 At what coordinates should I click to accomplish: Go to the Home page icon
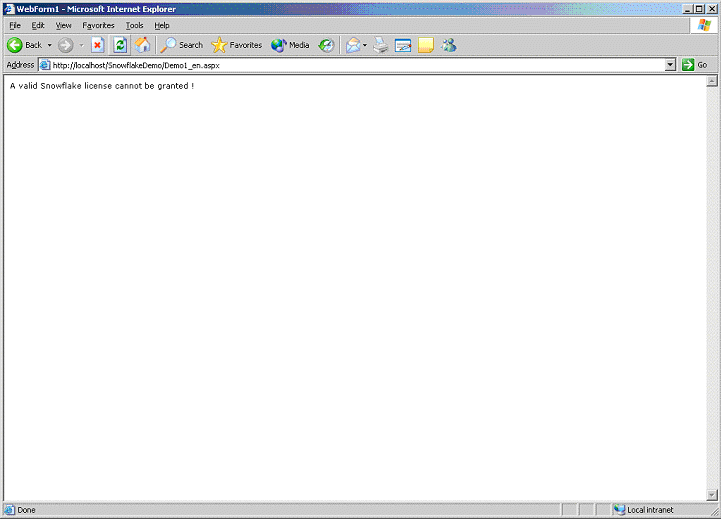pyautogui.click(x=143, y=45)
